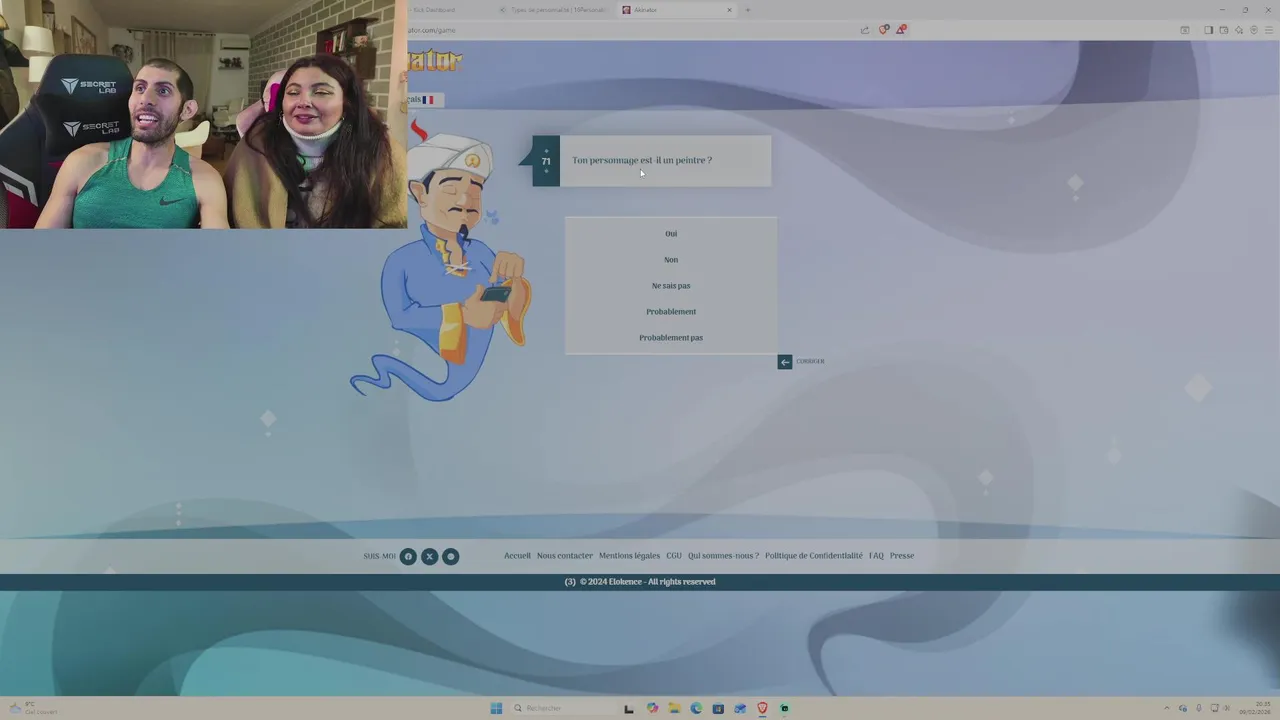Open Akinator's X (Twitter) icon
The width and height of the screenshot is (1280, 720).
429,557
